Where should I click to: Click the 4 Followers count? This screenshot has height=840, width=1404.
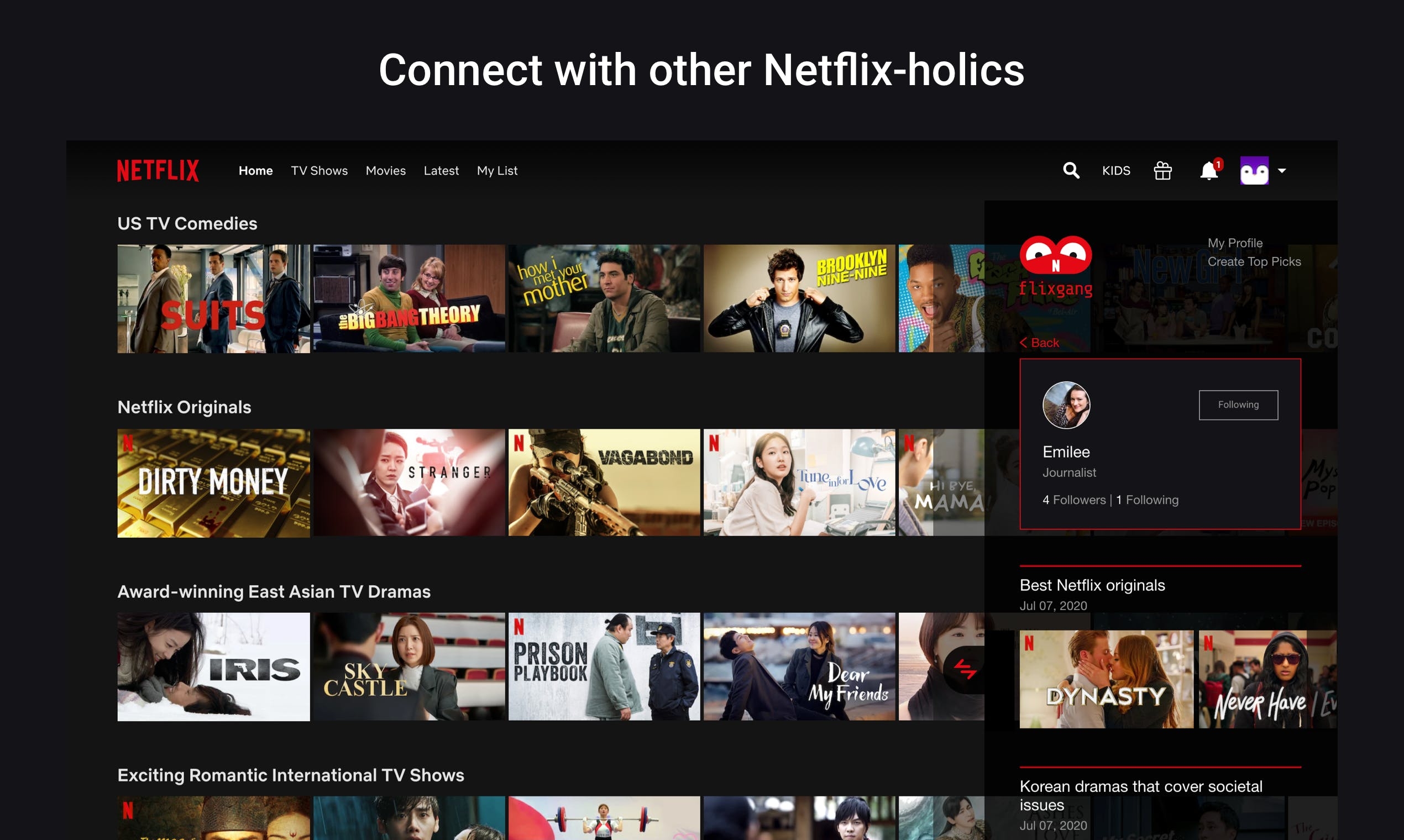point(1074,500)
